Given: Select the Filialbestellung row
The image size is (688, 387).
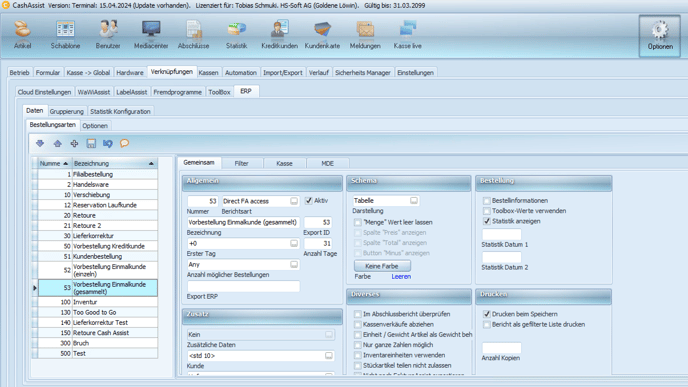Looking at the screenshot, I should pos(97,174).
